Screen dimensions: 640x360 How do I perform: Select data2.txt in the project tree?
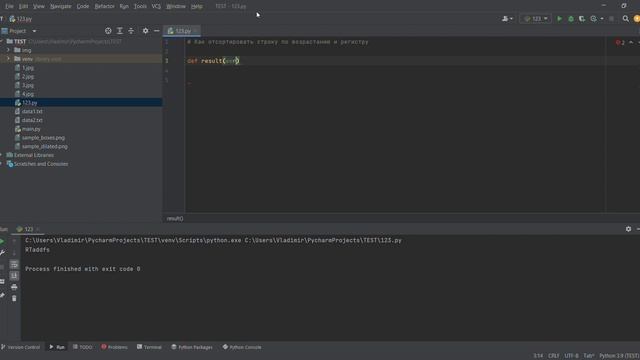point(32,120)
